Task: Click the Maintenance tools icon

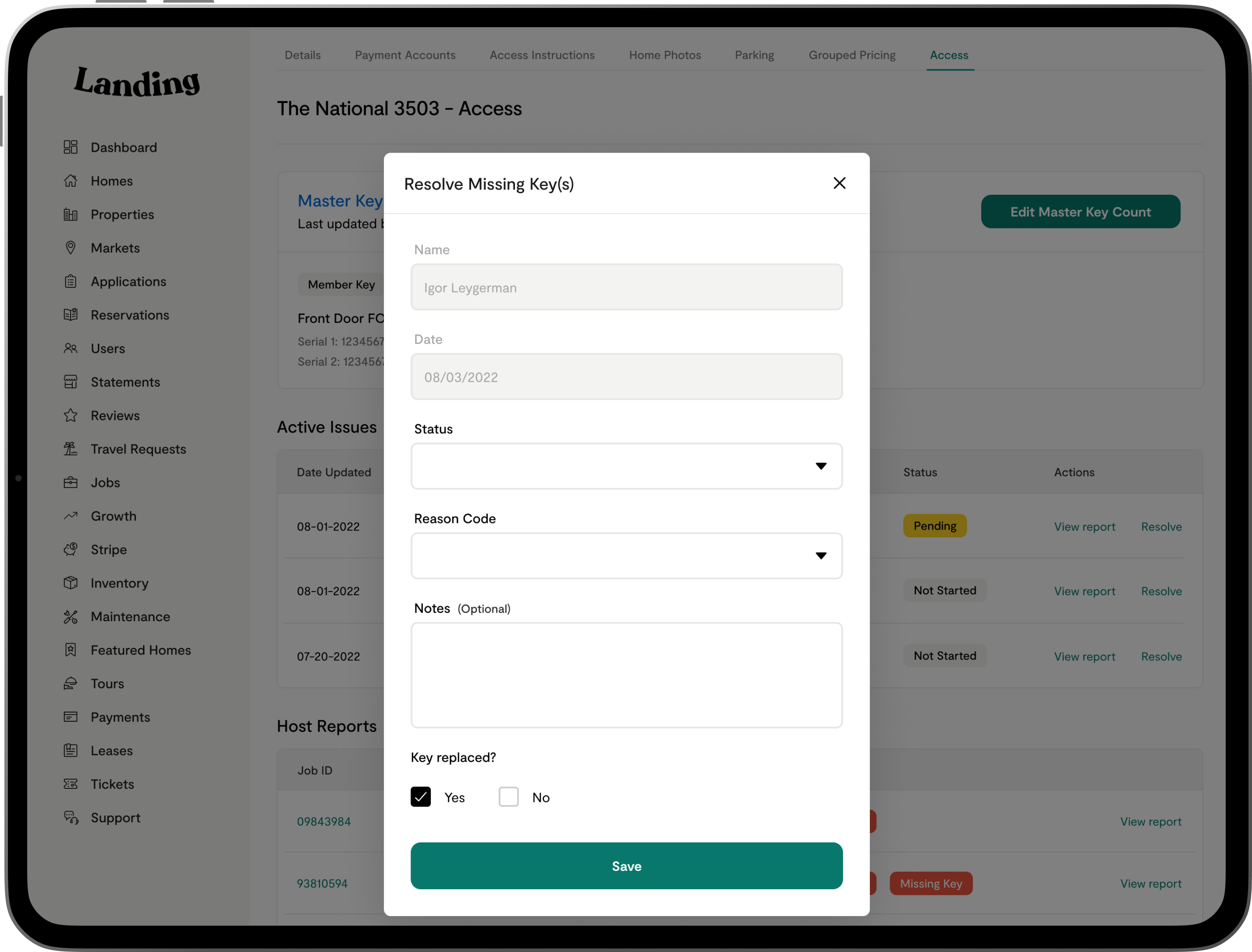Action: (71, 616)
